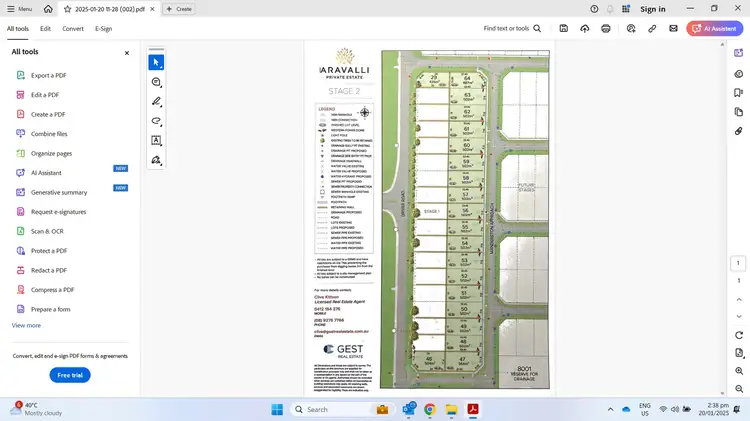Zoom out with the minus magnifier

click(739, 389)
